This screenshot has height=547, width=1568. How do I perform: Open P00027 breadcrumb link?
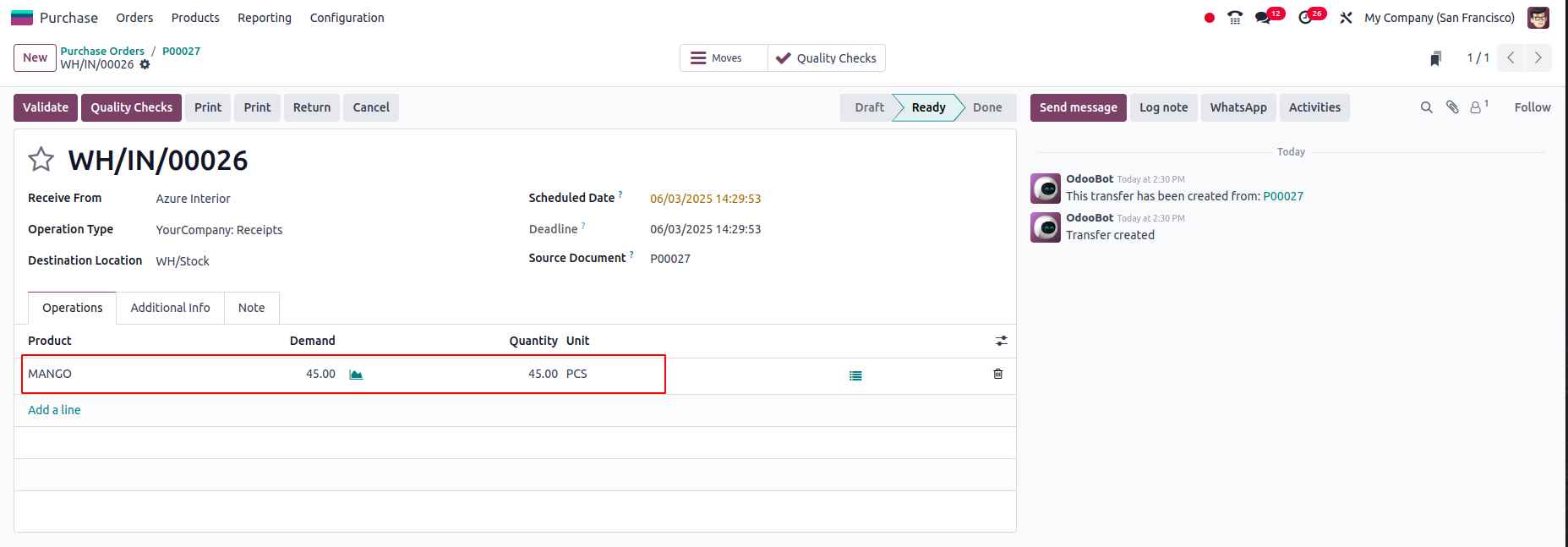point(181,51)
